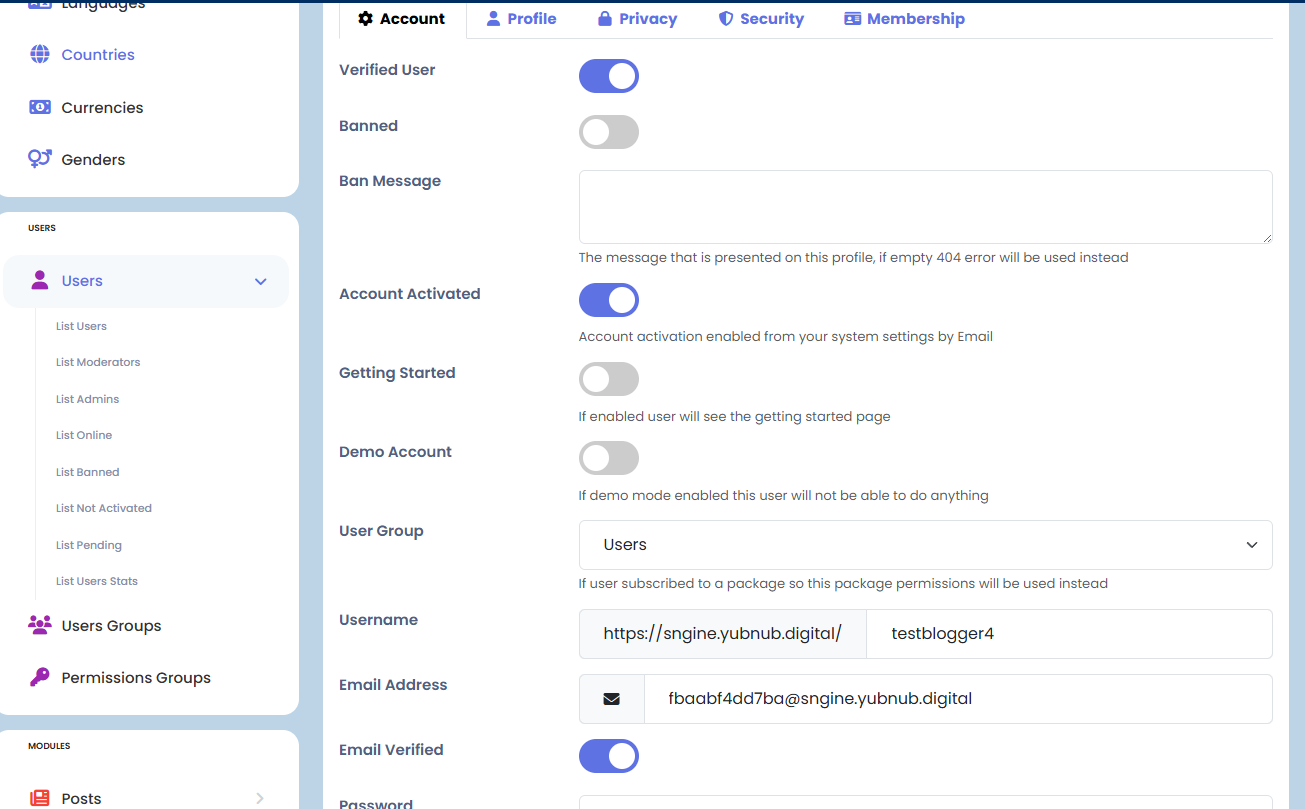This screenshot has width=1305, height=809.
Task: Click the Username field containing testblogger4
Action: (1069, 634)
